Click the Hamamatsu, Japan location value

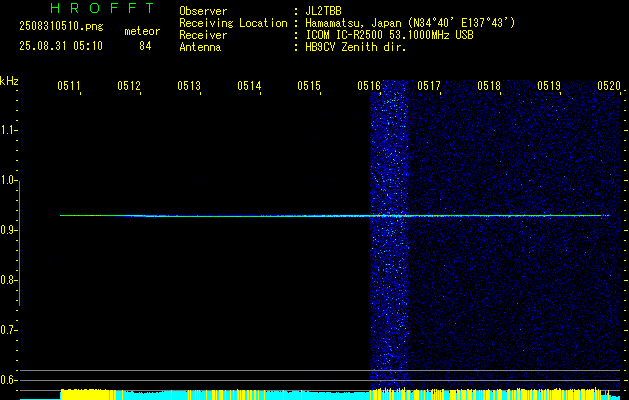[x=410, y=23]
